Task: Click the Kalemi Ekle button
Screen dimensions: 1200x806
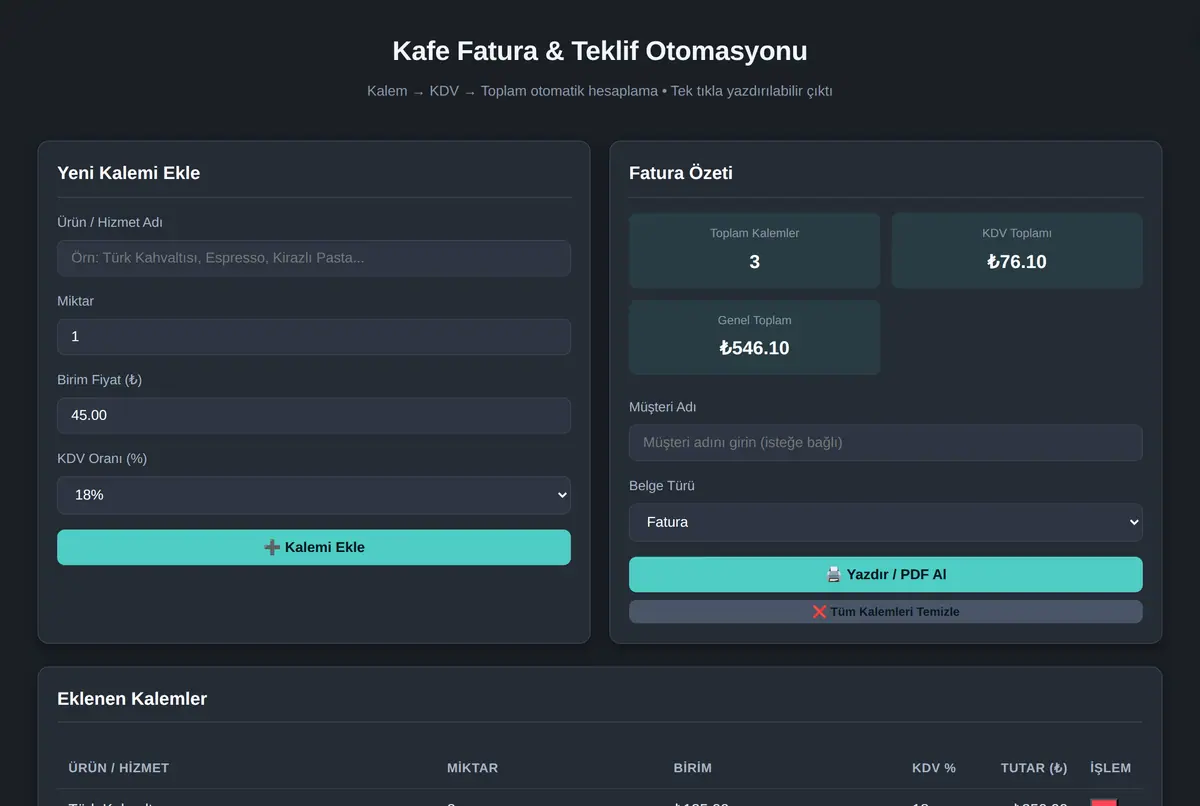Action: click(314, 547)
